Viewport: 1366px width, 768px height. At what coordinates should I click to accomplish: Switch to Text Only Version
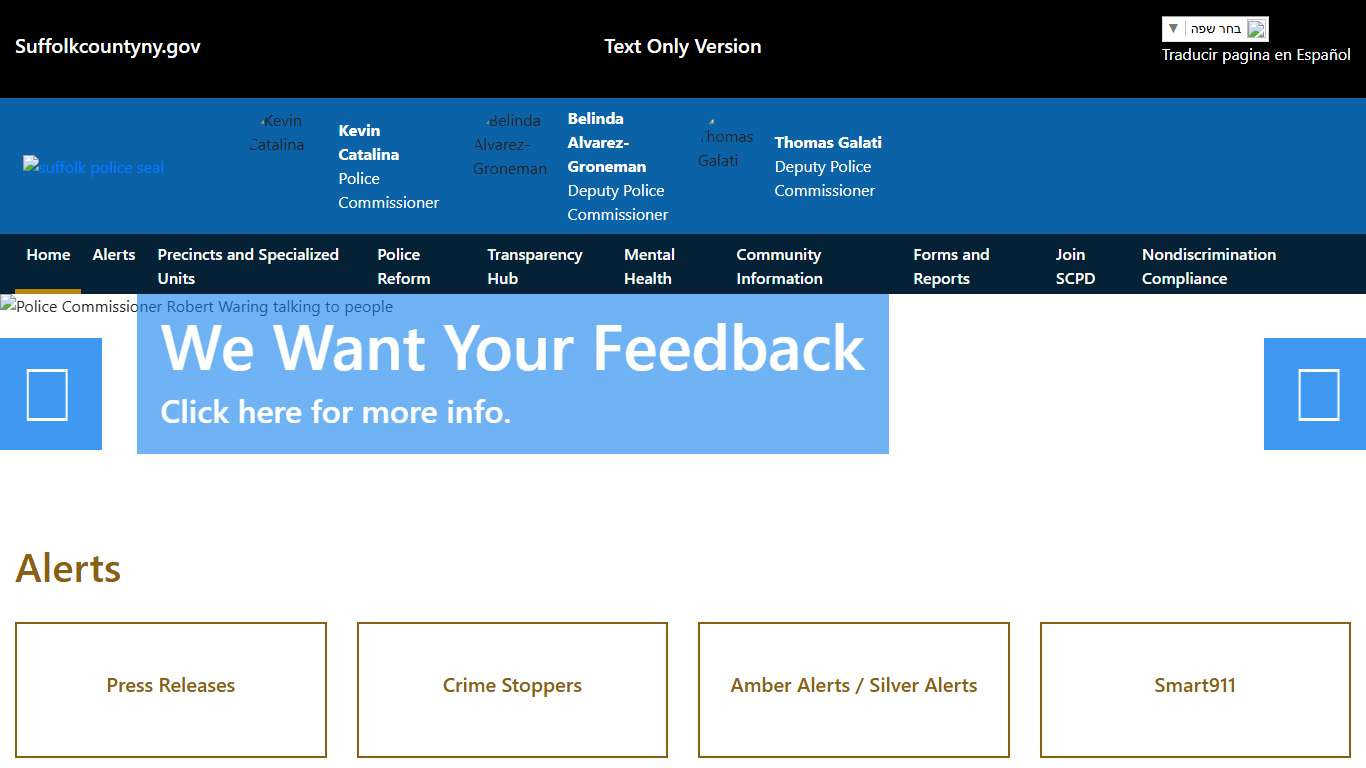(682, 47)
